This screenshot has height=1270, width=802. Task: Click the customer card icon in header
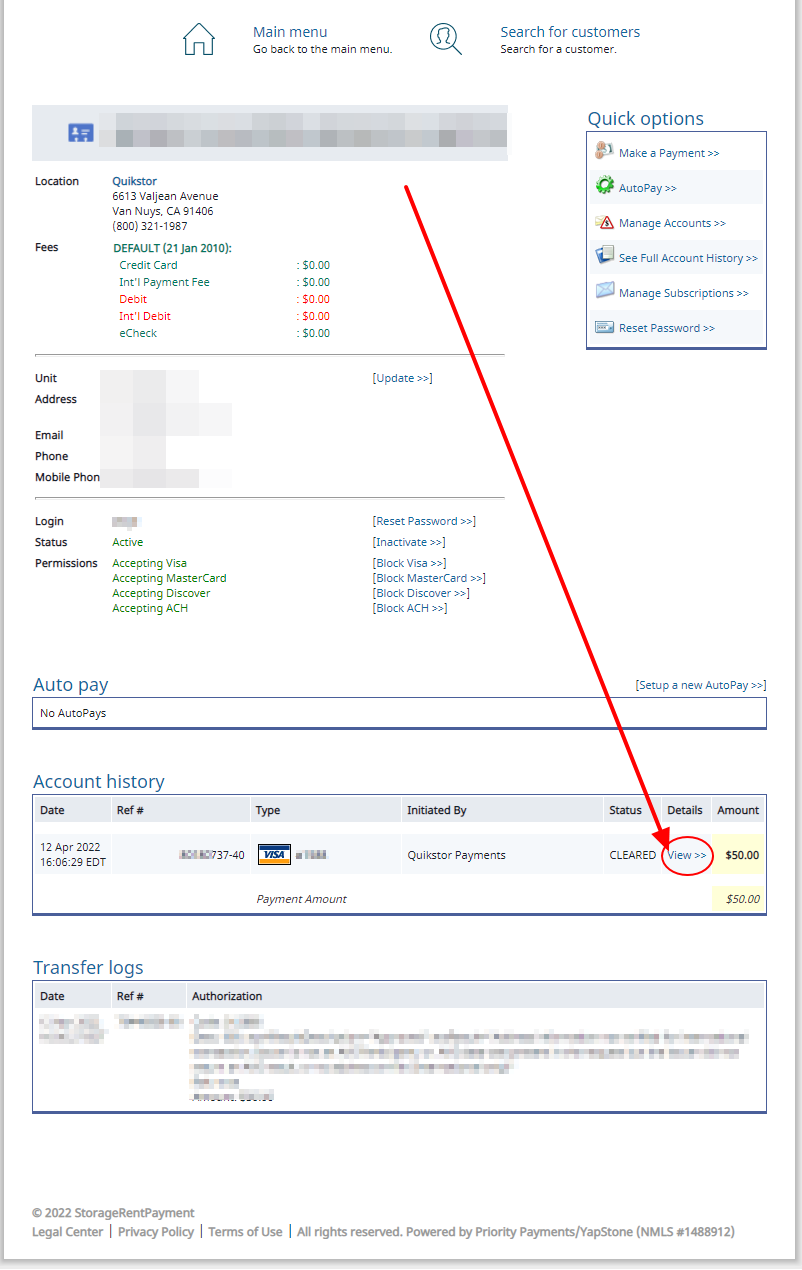pyautogui.click(x=81, y=132)
